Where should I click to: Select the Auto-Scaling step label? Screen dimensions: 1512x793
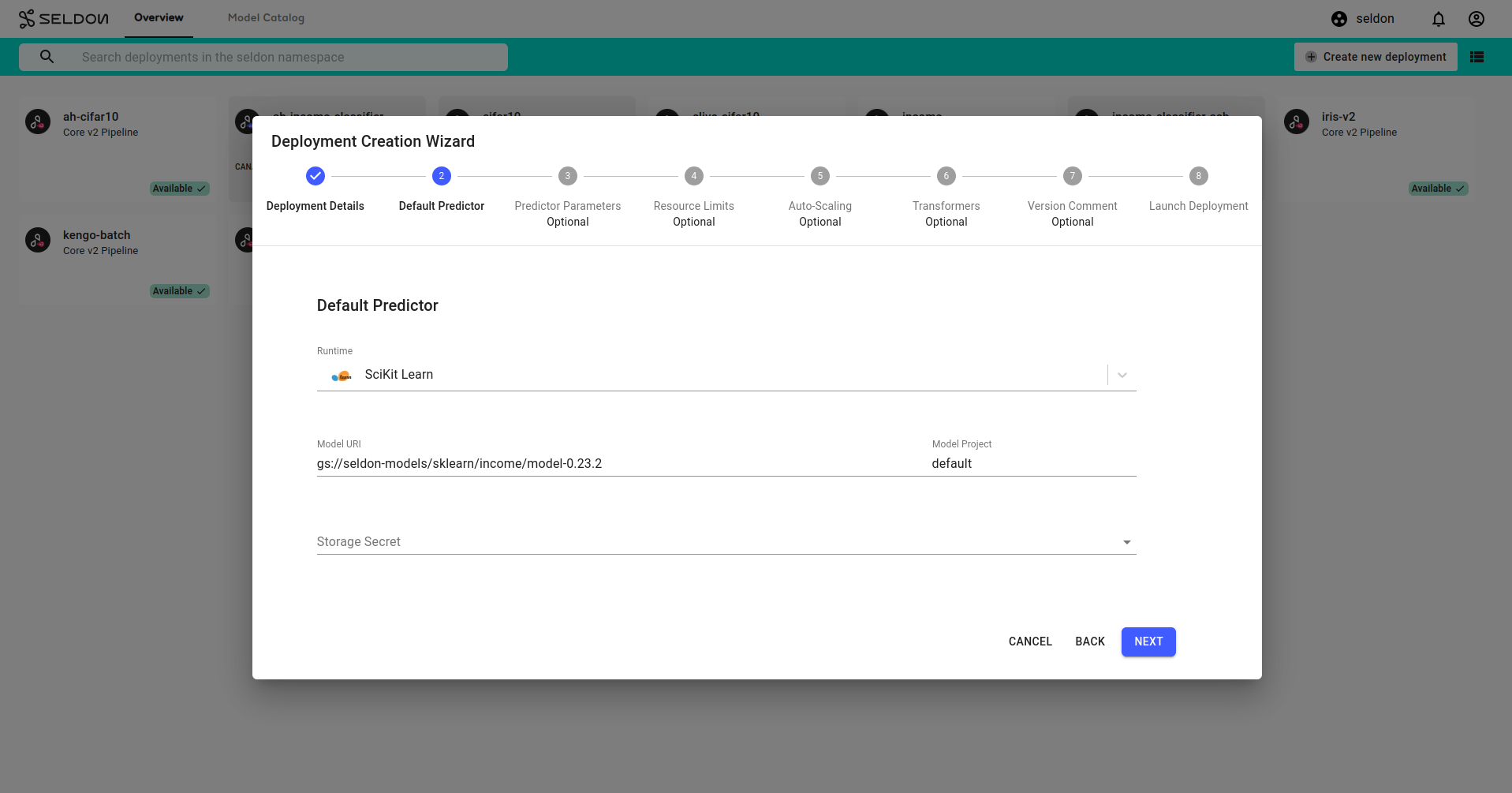[x=820, y=206]
